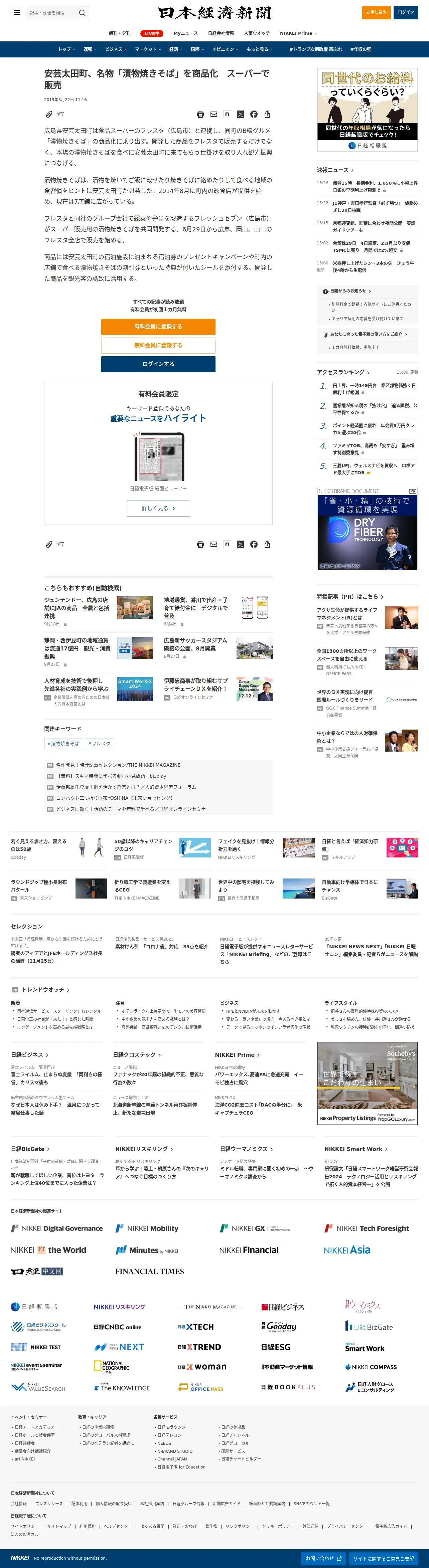429x1568 pixels.
Task: Click the X icon at the end of the article
Action: coord(241,544)
